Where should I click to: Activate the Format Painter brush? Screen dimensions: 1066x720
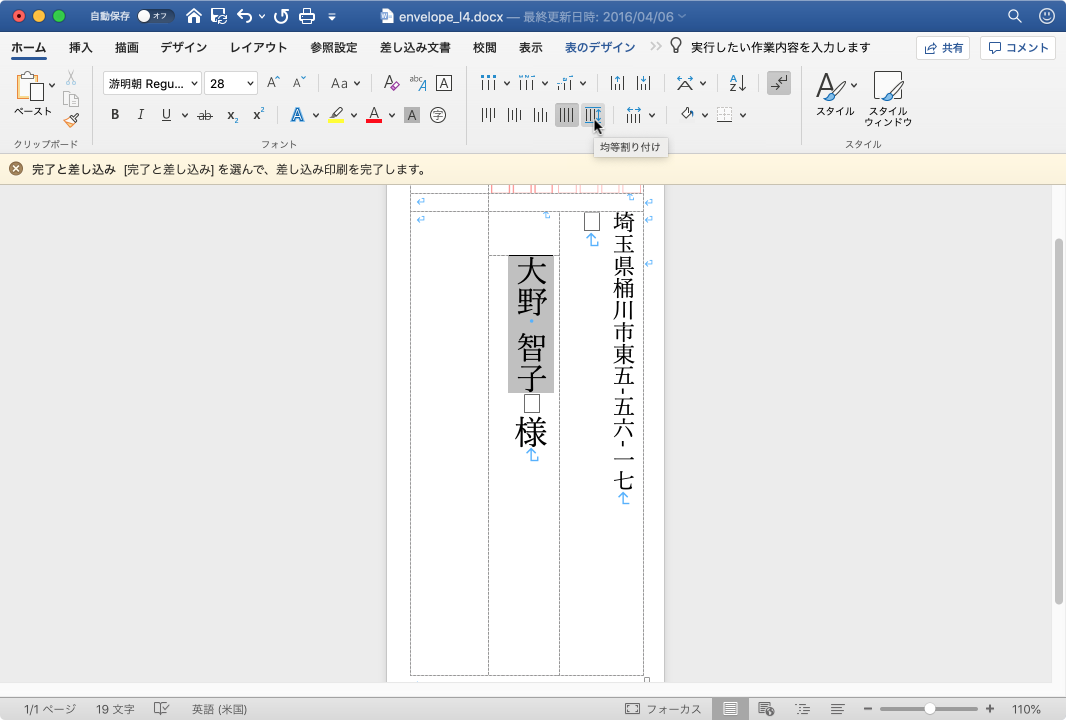pos(71,120)
